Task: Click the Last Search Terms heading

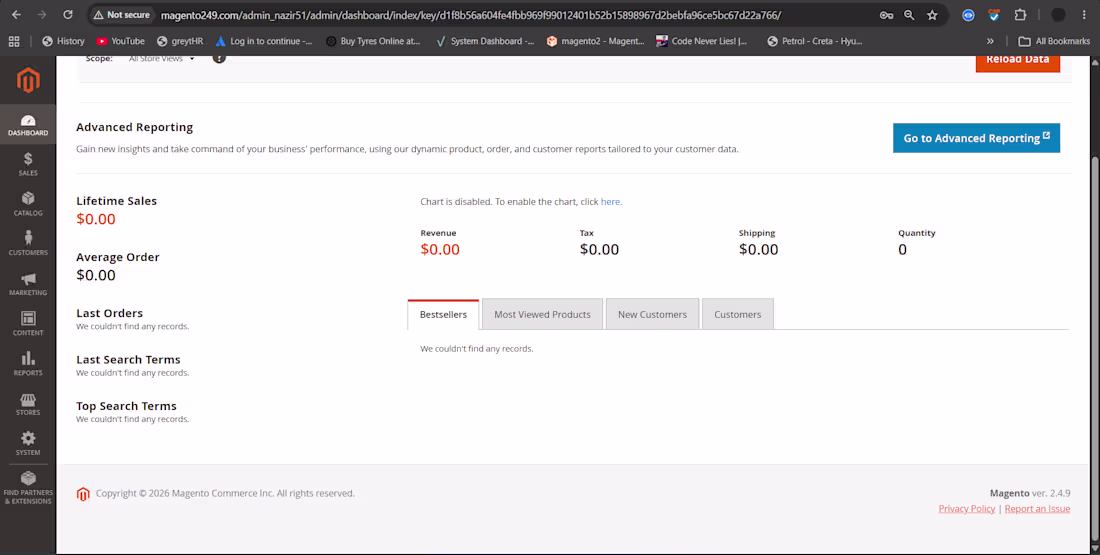Action: click(x=128, y=359)
